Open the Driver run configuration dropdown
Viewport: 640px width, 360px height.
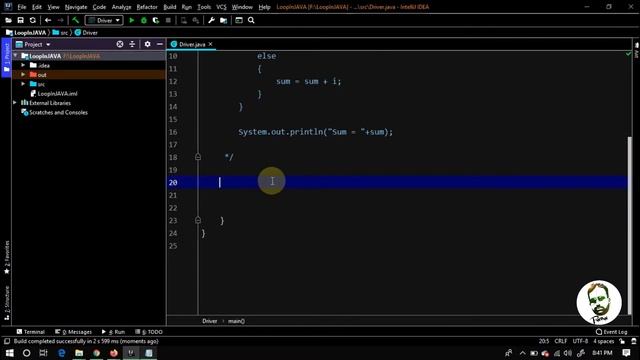104,20
